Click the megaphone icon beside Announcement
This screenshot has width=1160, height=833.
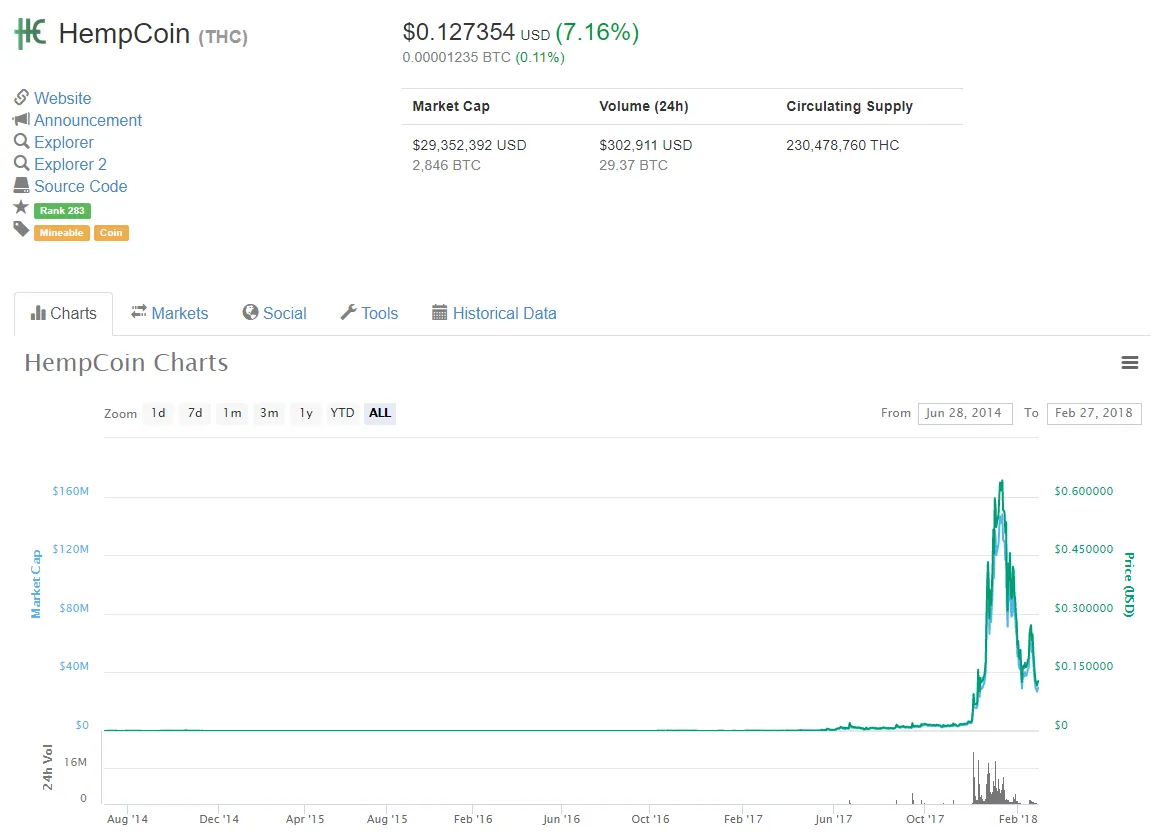[21, 119]
